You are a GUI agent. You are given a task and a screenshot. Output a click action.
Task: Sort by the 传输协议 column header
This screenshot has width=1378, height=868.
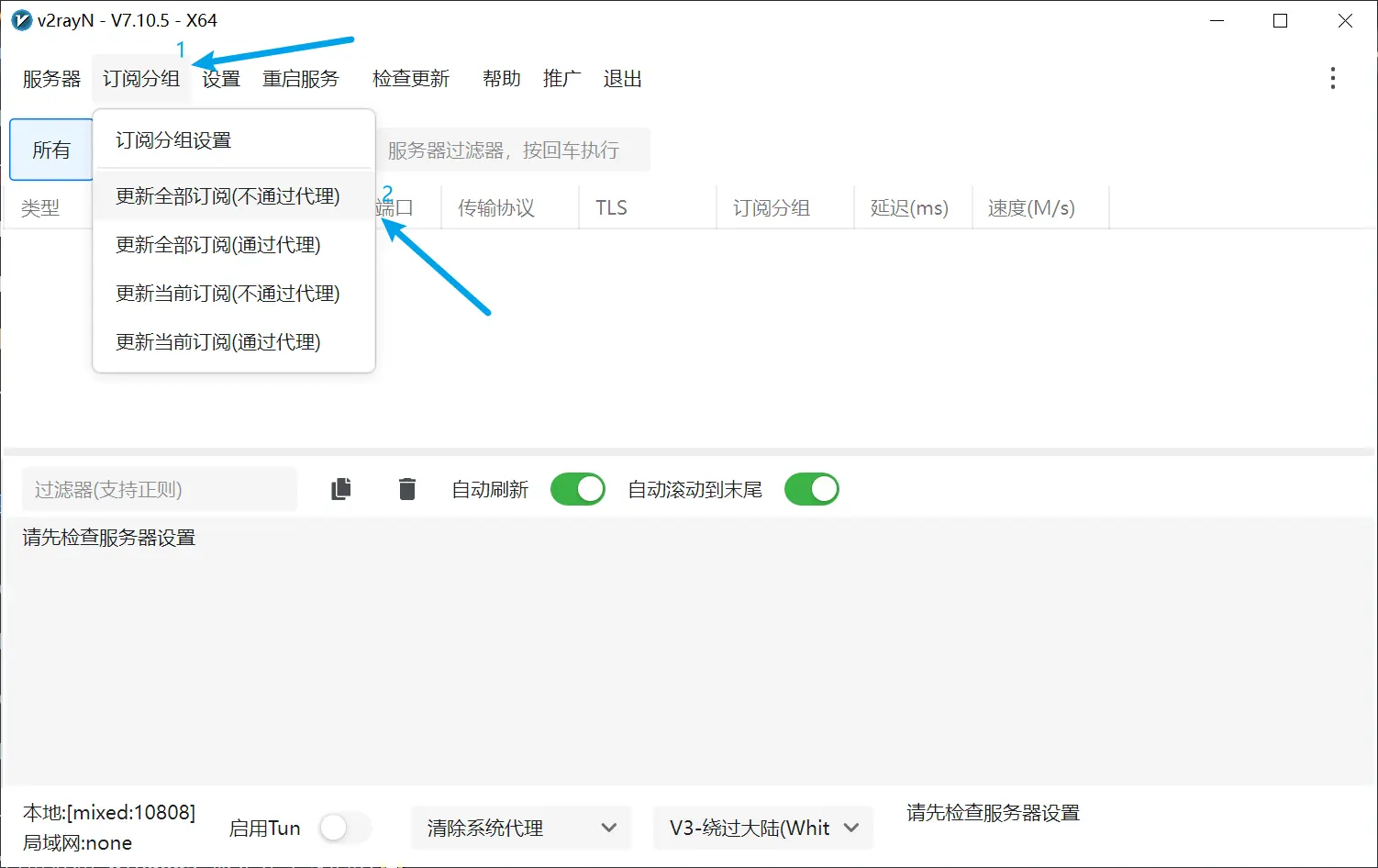point(509,207)
